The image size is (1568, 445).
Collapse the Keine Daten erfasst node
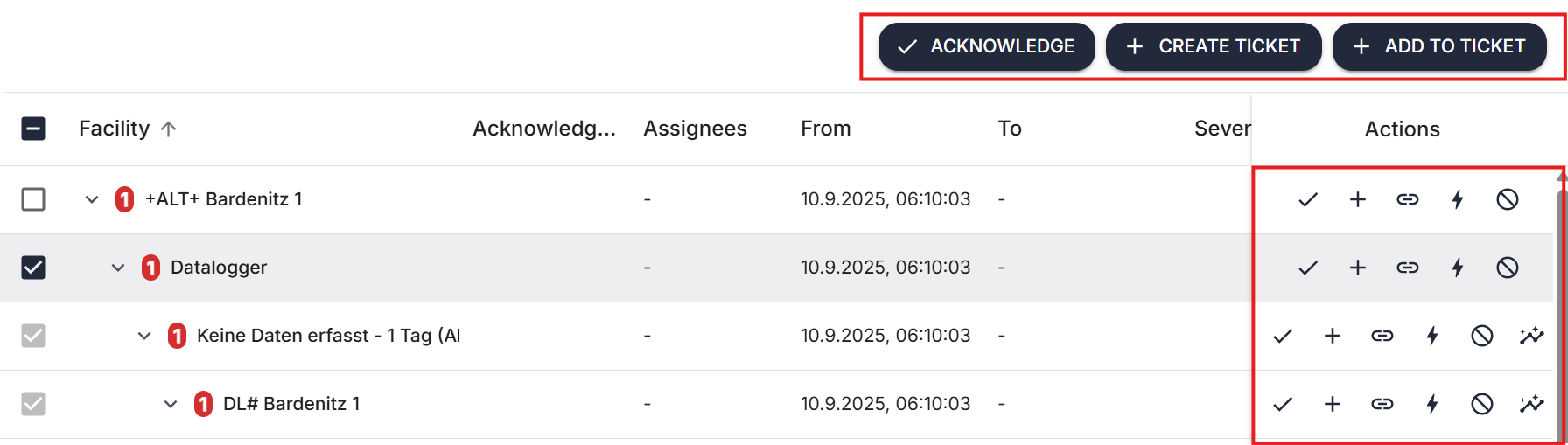[x=144, y=336]
